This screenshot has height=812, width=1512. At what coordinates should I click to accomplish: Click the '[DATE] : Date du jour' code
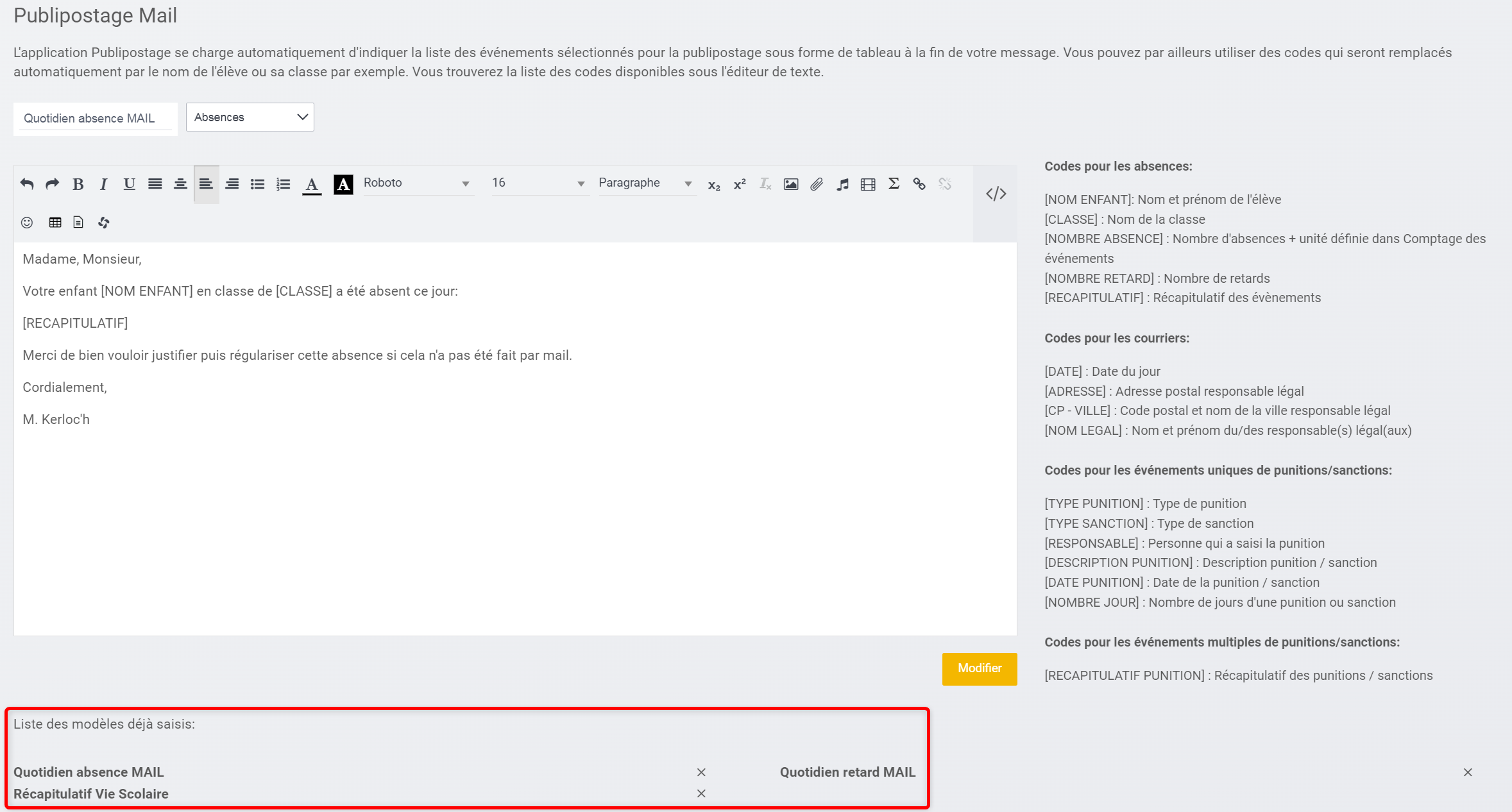click(x=1102, y=371)
